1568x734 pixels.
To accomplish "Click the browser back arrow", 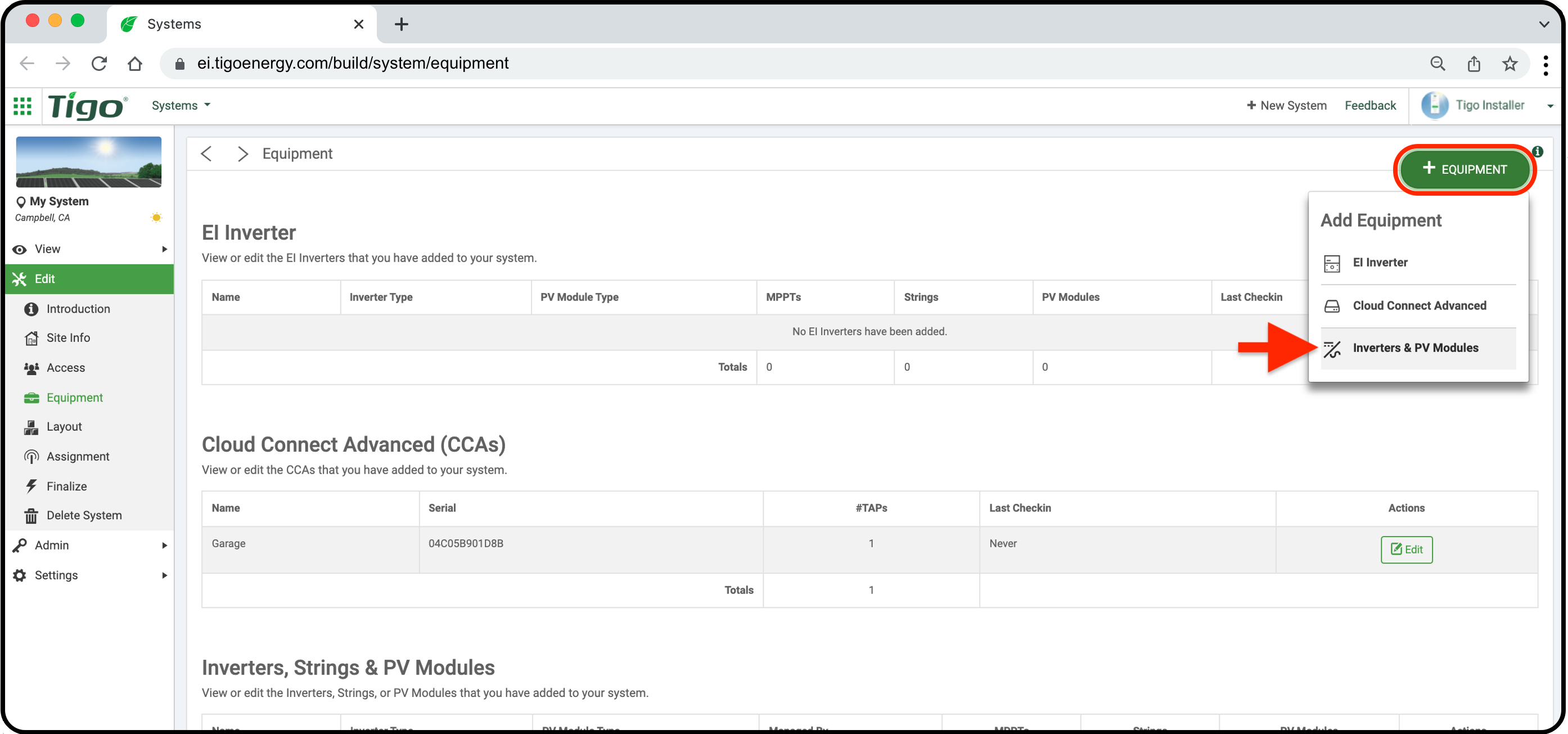I will tap(27, 64).
